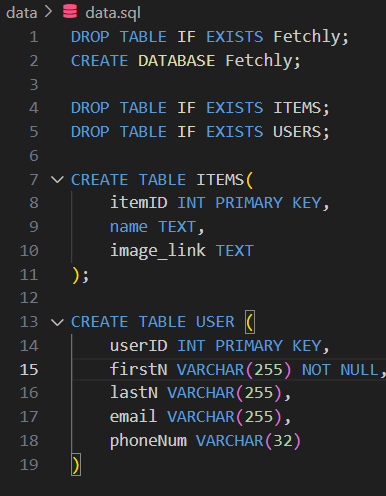Click 'ITEMS' in CREATE TABLE line 7

click(x=220, y=180)
